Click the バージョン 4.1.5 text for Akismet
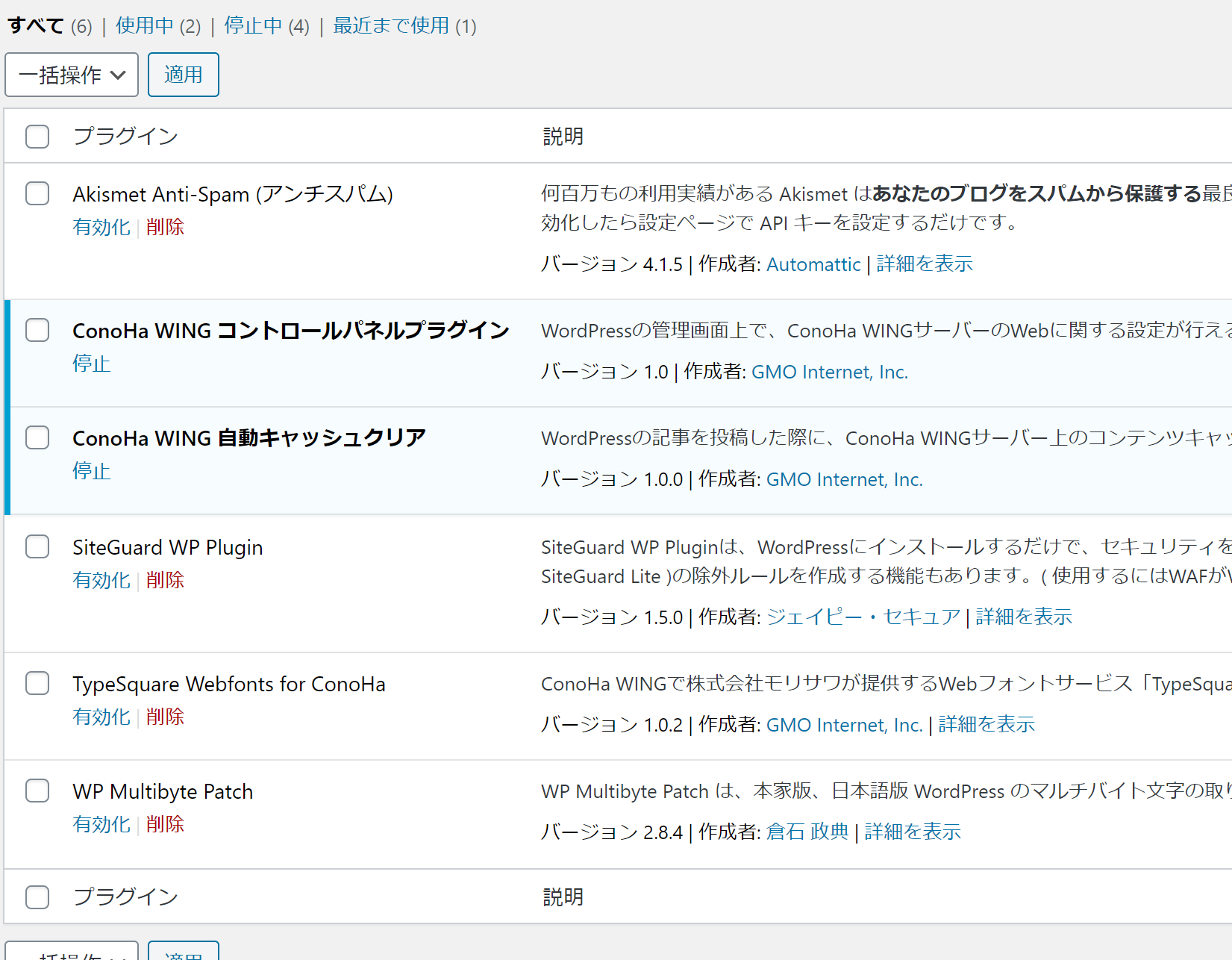Screen dimensions: 1232x960 (x=612, y=264)
